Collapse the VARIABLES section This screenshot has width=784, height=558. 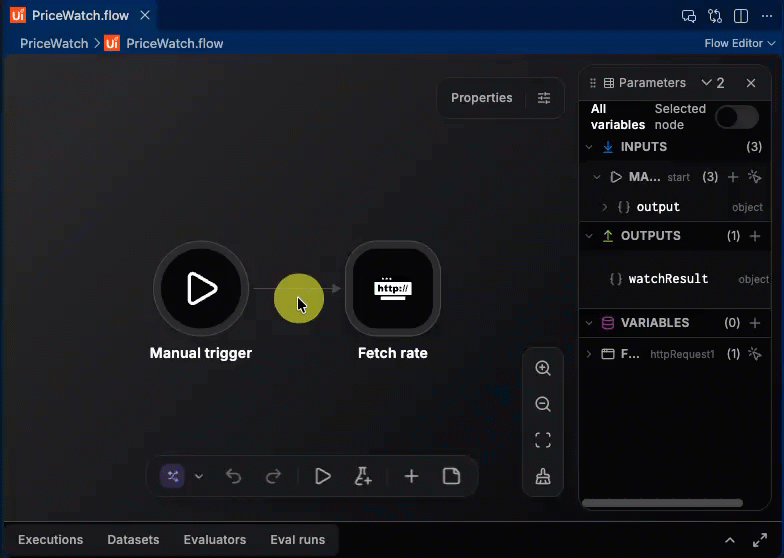coord(589,323)
